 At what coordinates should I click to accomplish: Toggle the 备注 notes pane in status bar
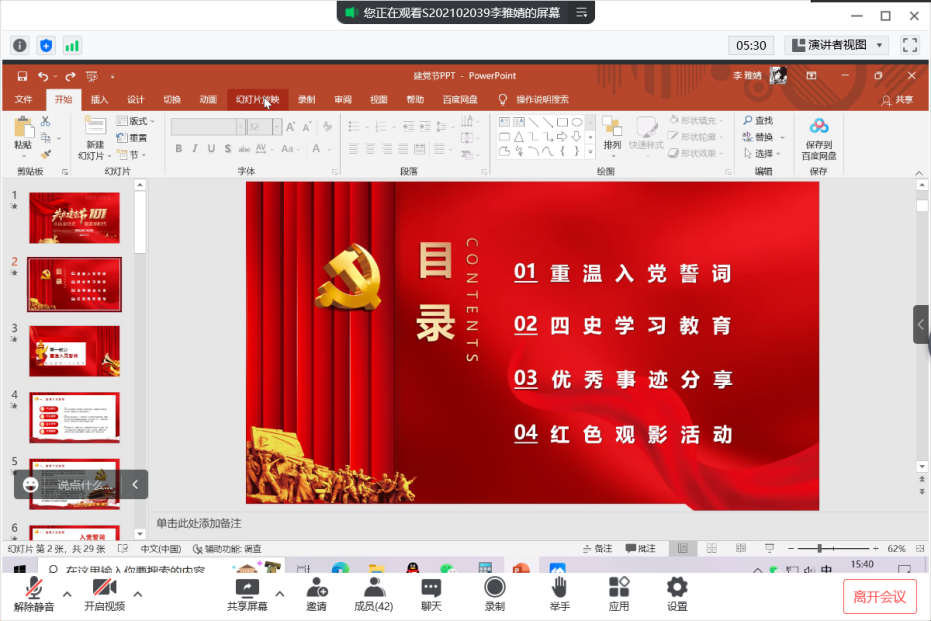(x=597, y=549)
